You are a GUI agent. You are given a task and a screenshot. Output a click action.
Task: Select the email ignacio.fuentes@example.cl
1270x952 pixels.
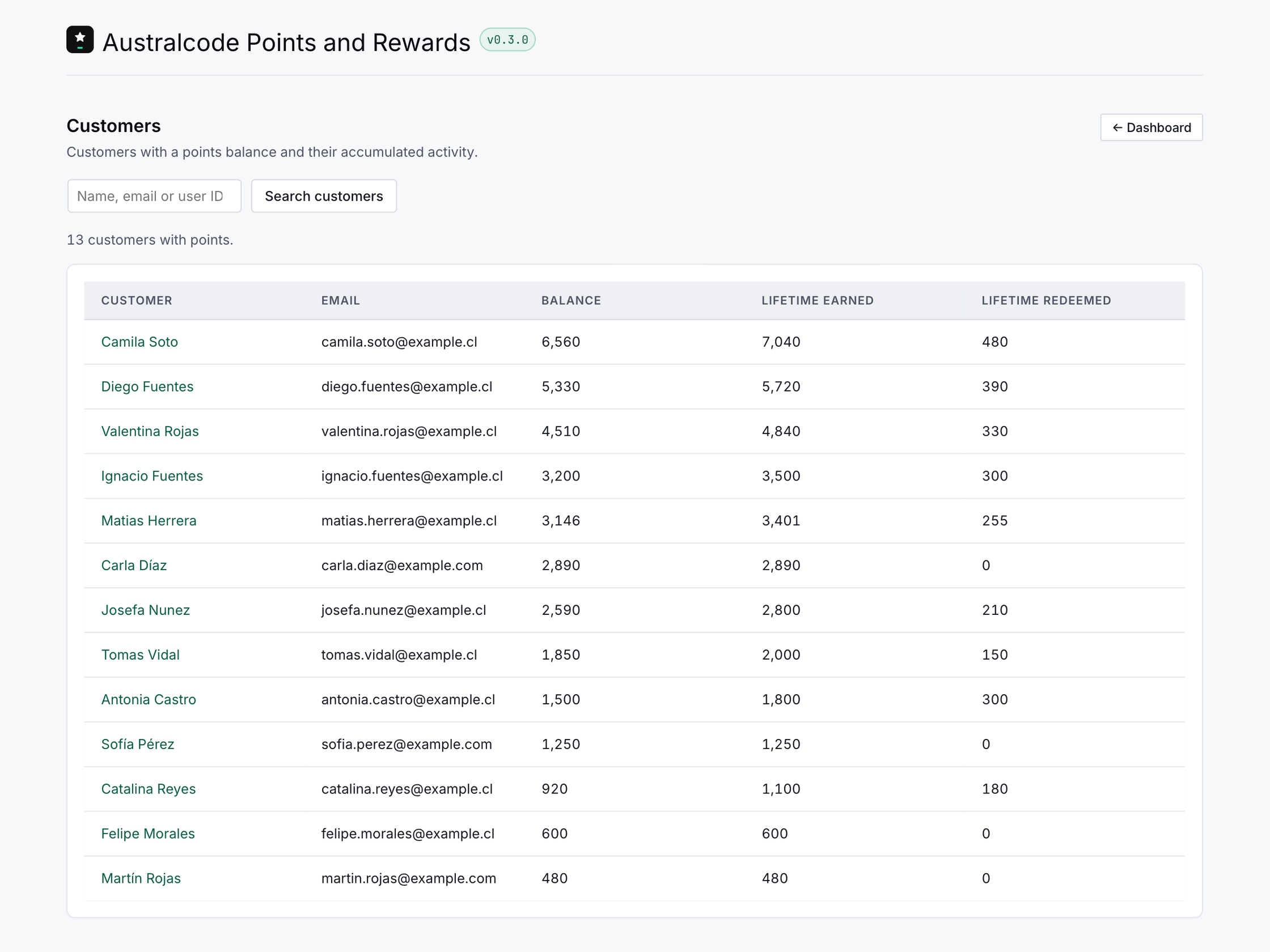(412, 477)
